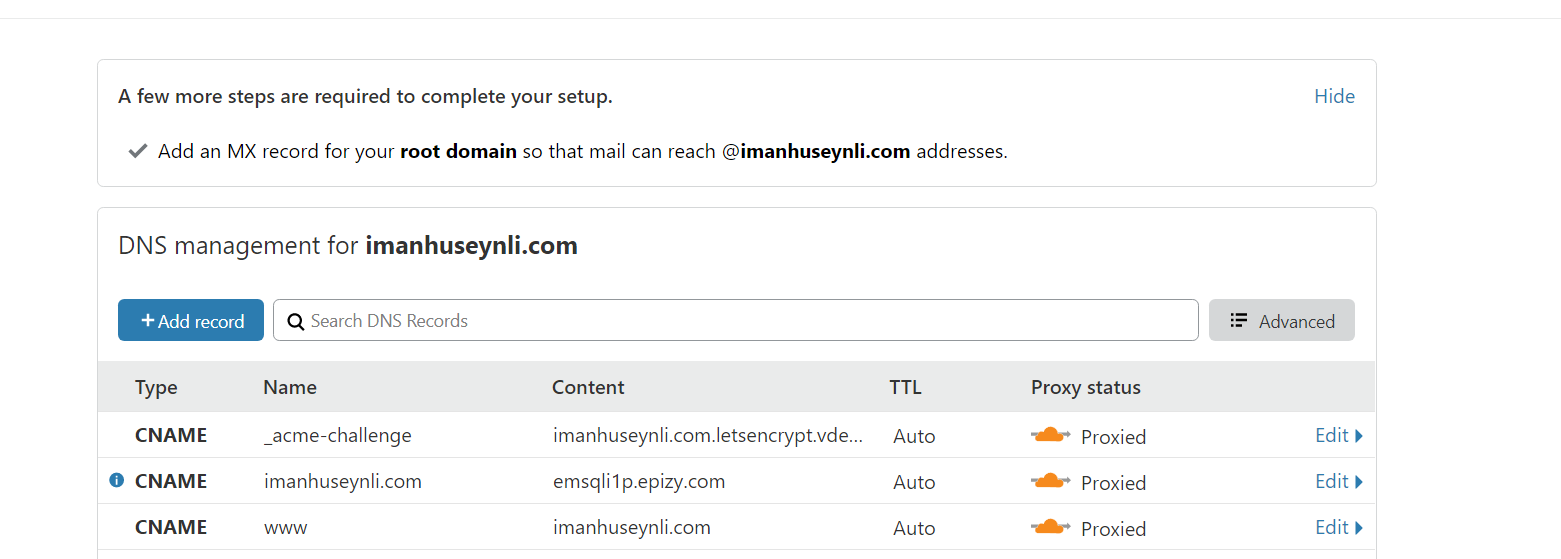
Task: Click the list icon on Advanced button
Action: [x=1239, y=321]
